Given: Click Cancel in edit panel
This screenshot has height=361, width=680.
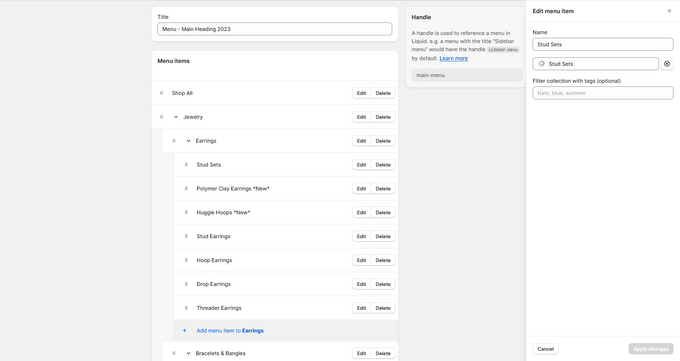Looking at the screenshot, I should pyautogui.click(x=545, y=349).
